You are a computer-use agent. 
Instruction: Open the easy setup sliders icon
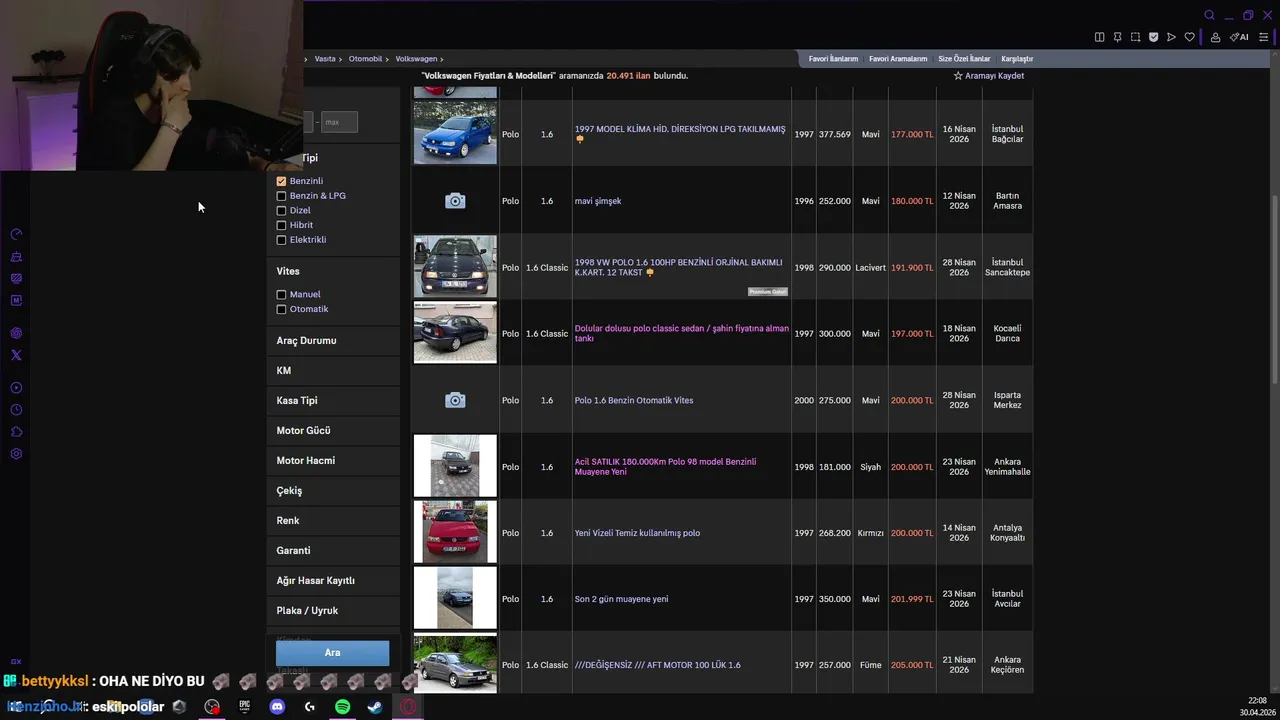click(1266, 37)
